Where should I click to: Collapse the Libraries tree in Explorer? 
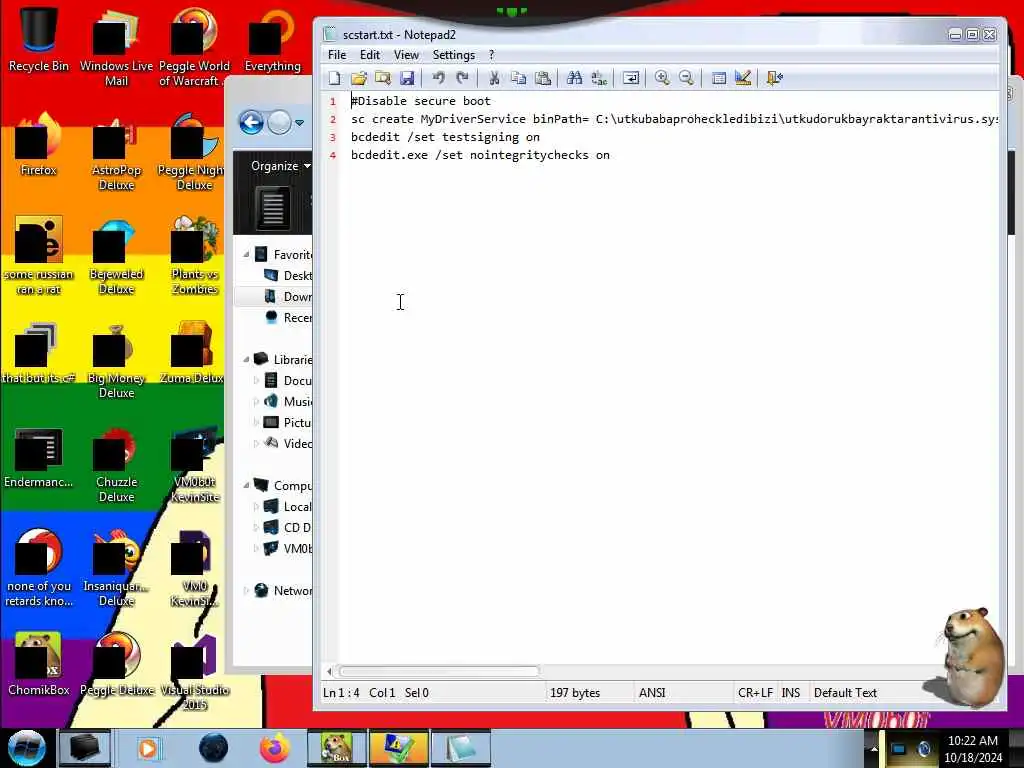(247, 359)
